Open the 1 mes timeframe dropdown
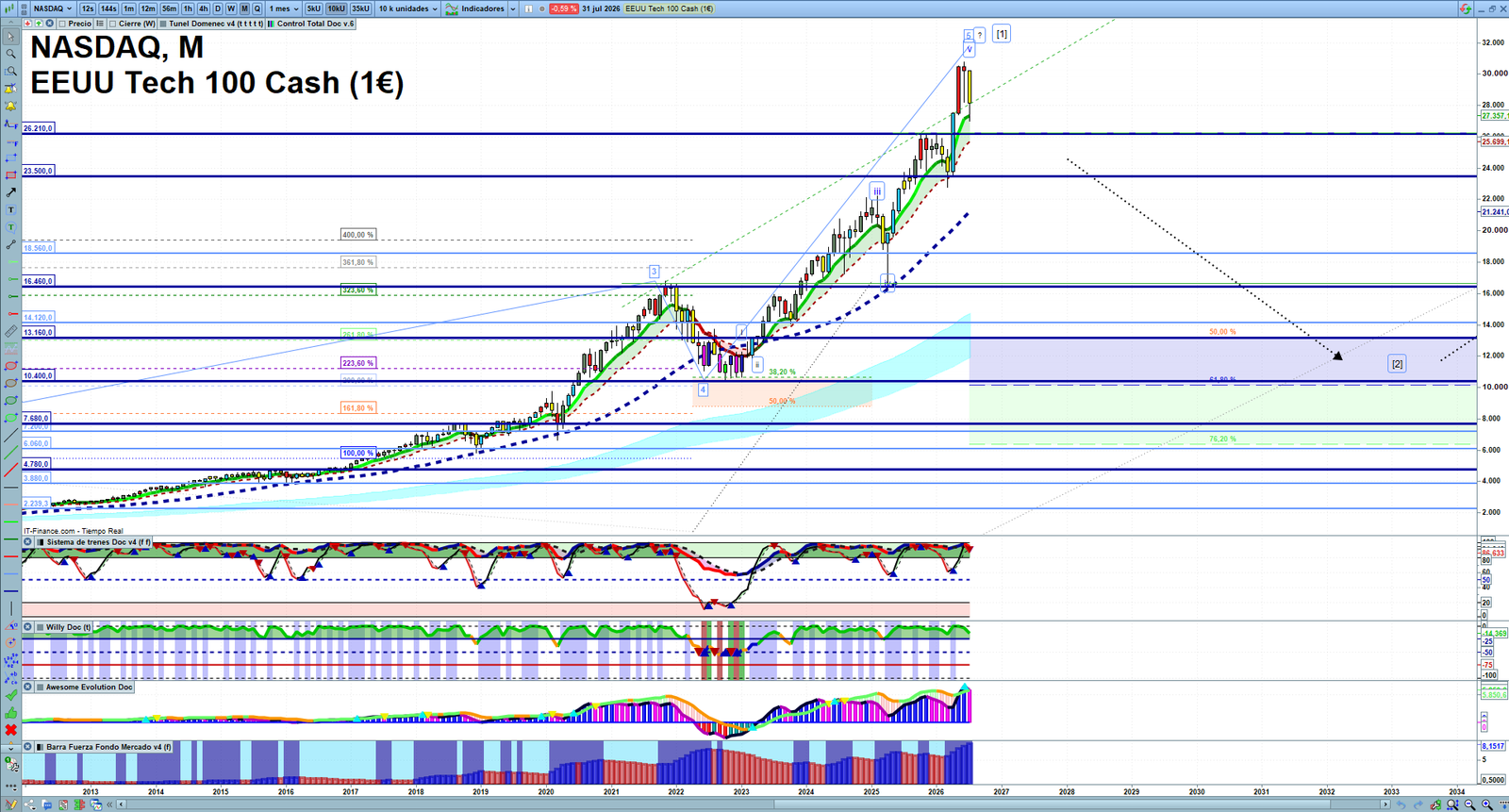This screenshot has height=812, width=1509. [x=284, y=8]
